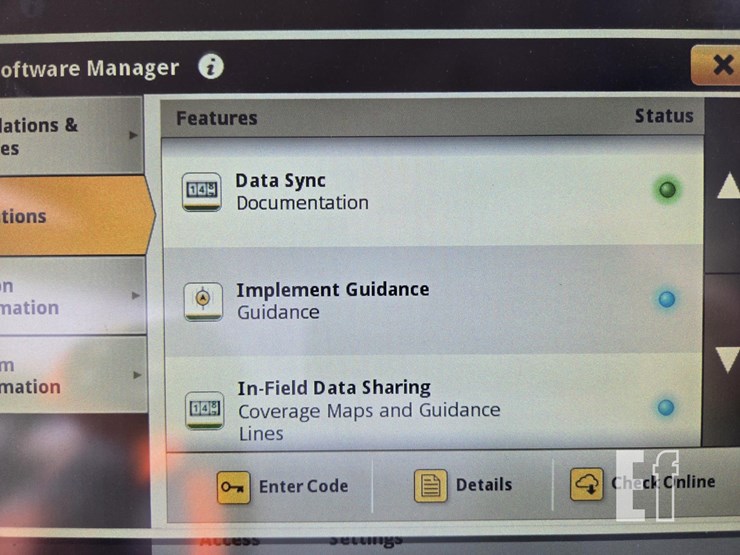Tap the cloud download Check Online icon

587,485
